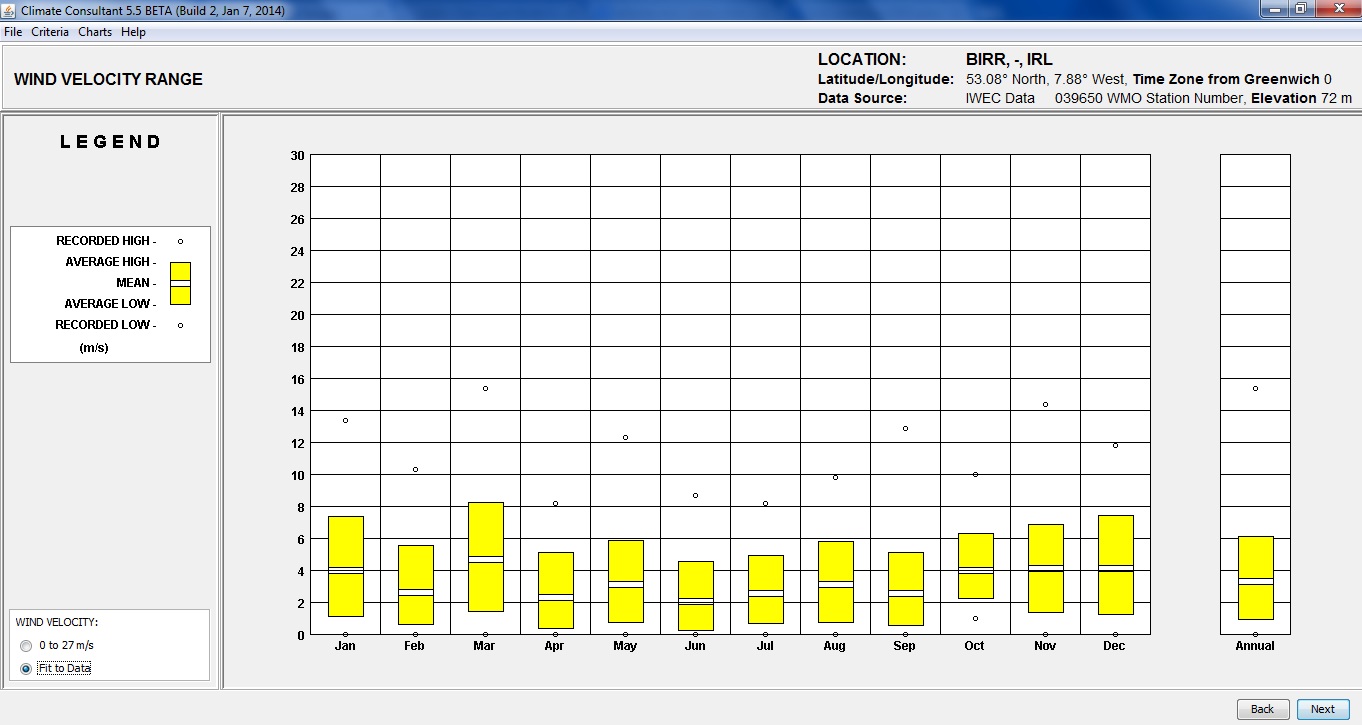Click the November recorded high data point
The width and height of the screenshot is (1362, 725).
[1045, 404]
